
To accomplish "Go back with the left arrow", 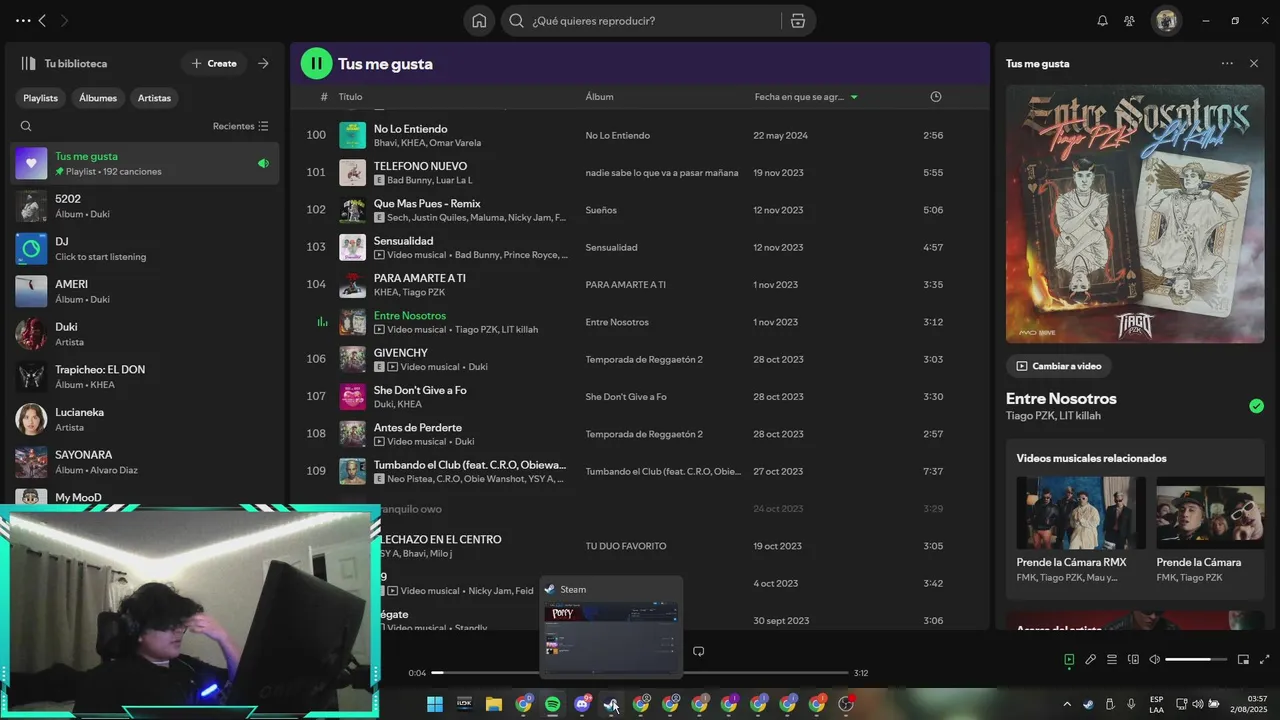I will 42,20.
